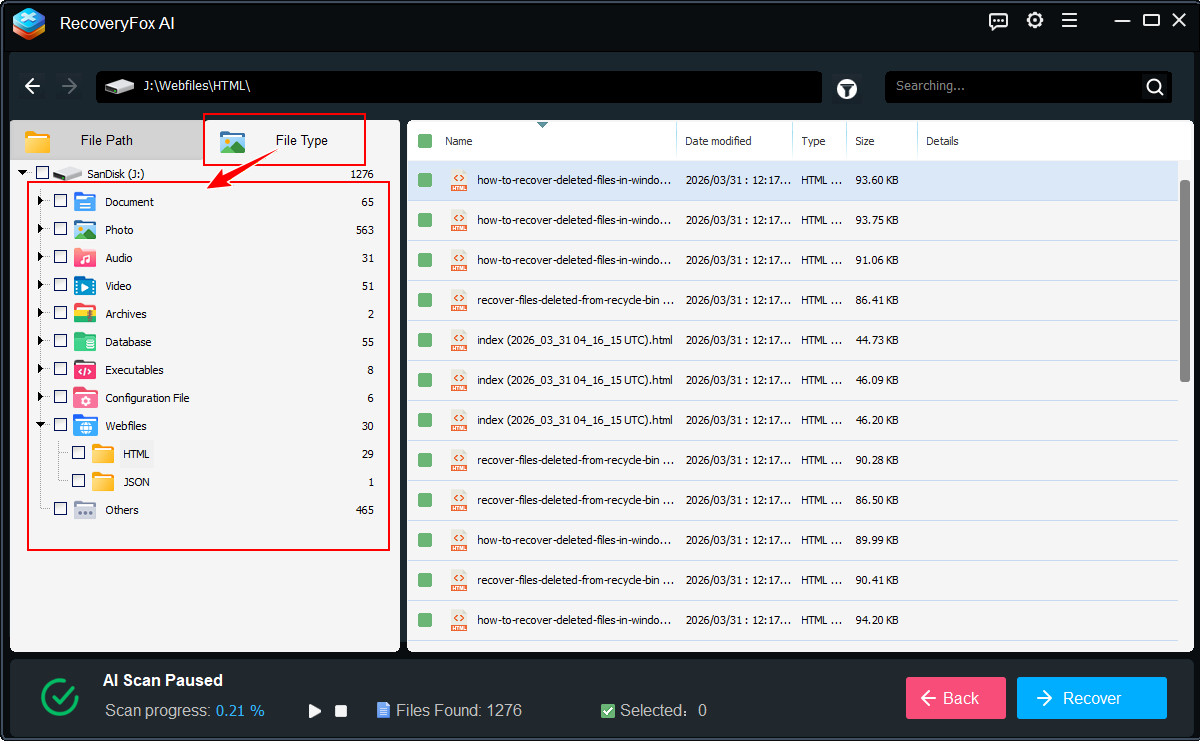Check the Audio checkbox
Image resolution: width=1200 pixels, height=750 pixels.
pyautogui.click(x=60, y=257)
